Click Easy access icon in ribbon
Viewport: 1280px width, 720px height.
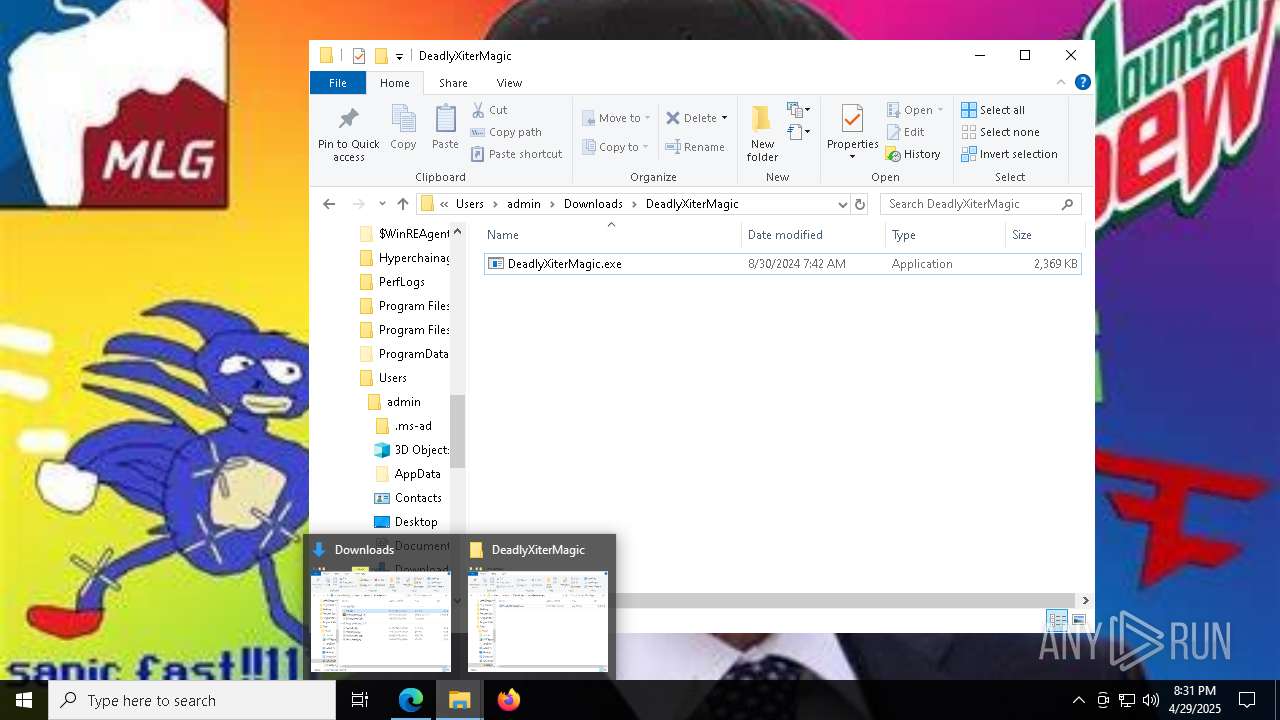point(798,132)
